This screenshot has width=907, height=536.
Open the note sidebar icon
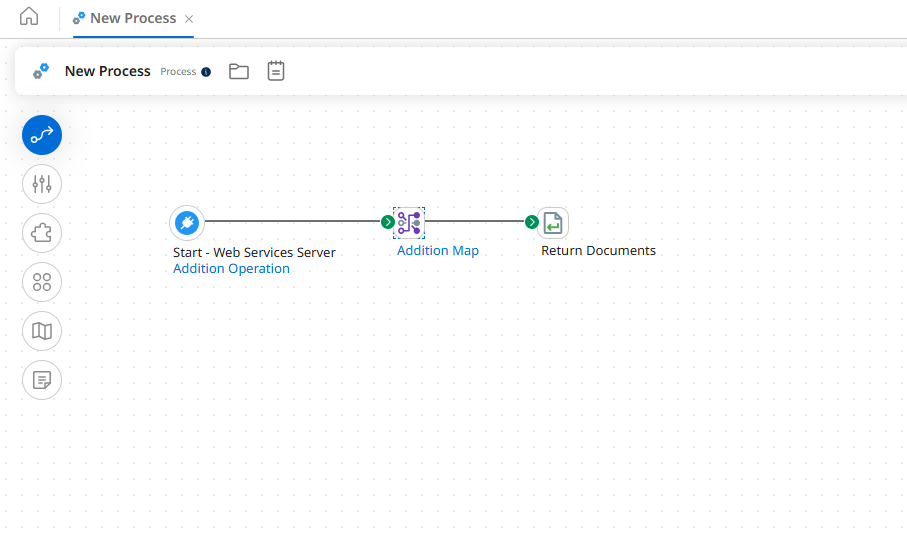click(42, 380)
